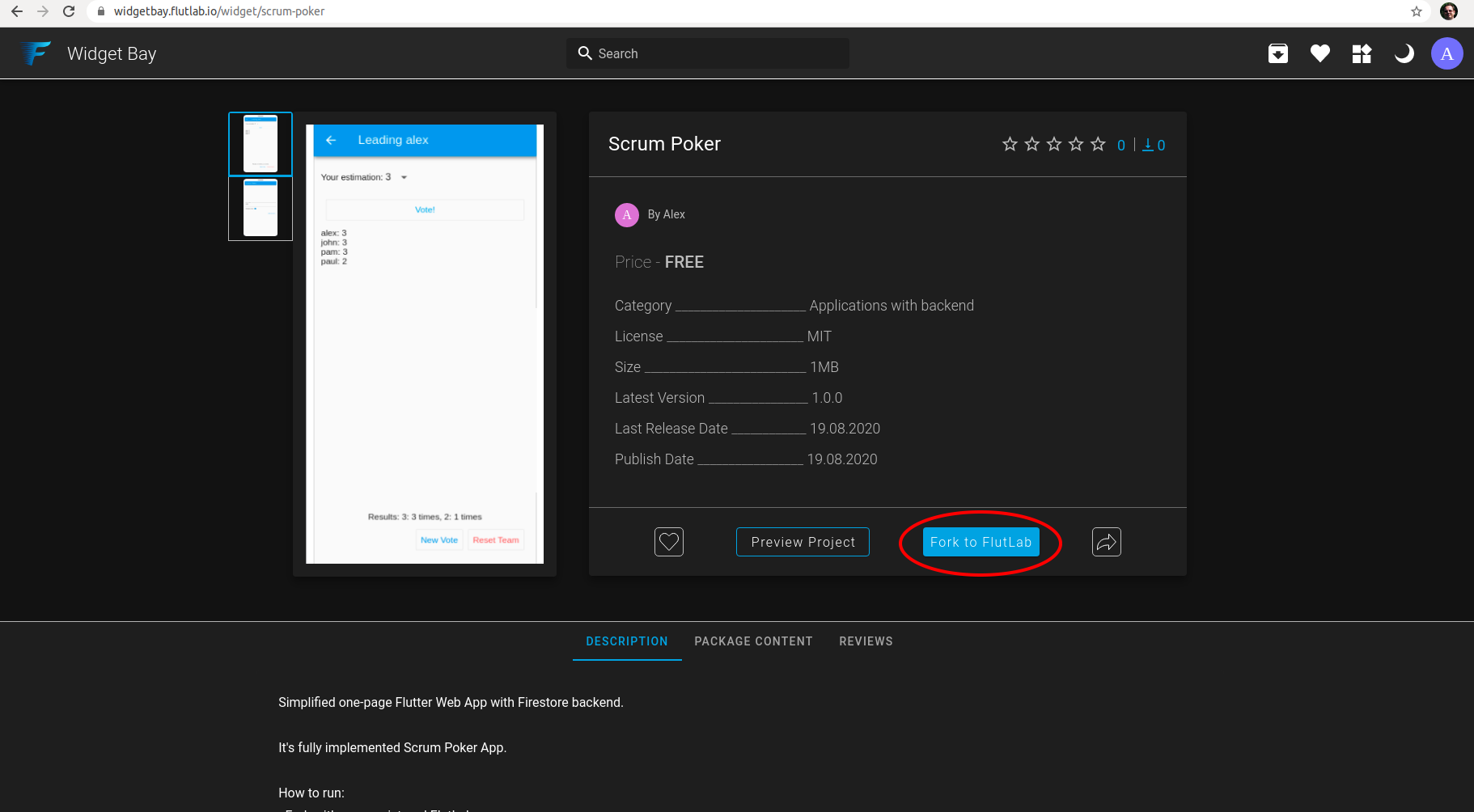Focus the Search input field
The height and width of the screenshot is (812, 1474).
coord(708,53)
